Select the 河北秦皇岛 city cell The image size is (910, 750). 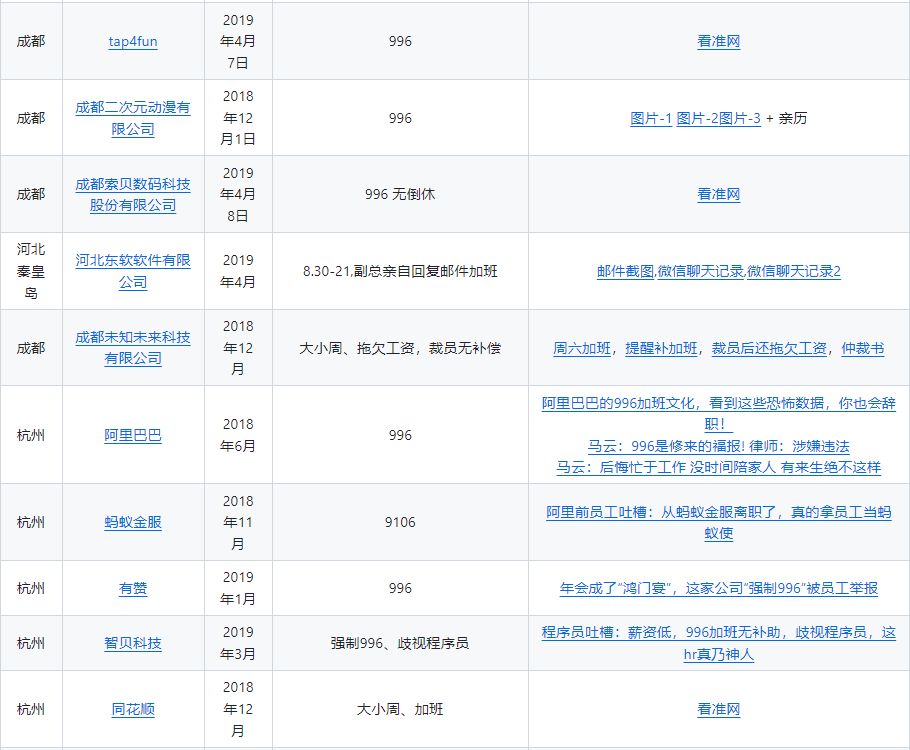31,272
